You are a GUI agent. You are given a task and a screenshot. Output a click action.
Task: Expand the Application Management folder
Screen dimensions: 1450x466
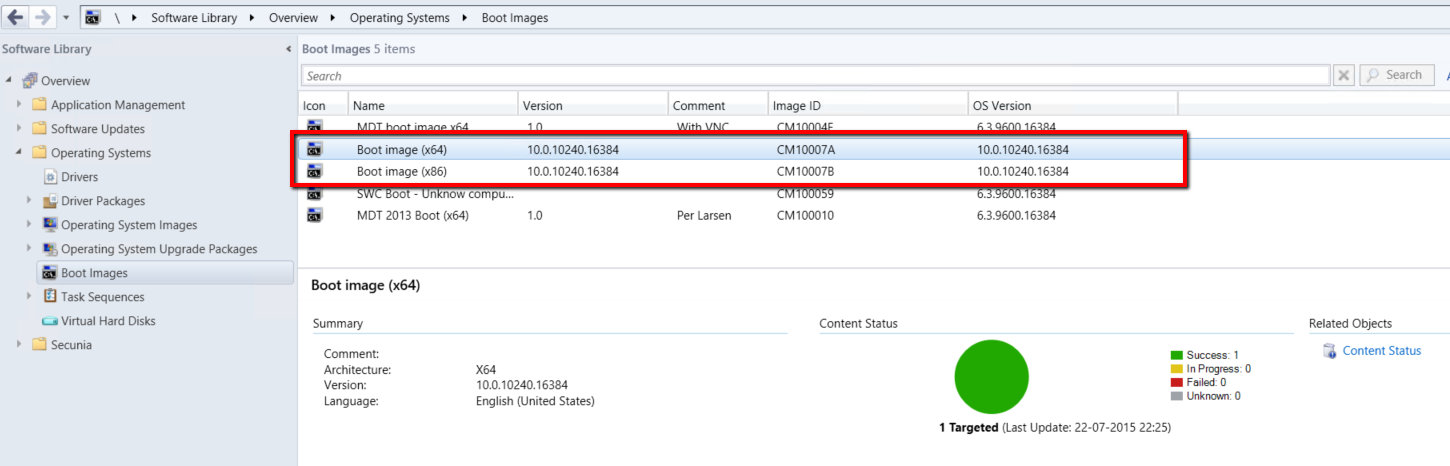(x=19, y=105)
